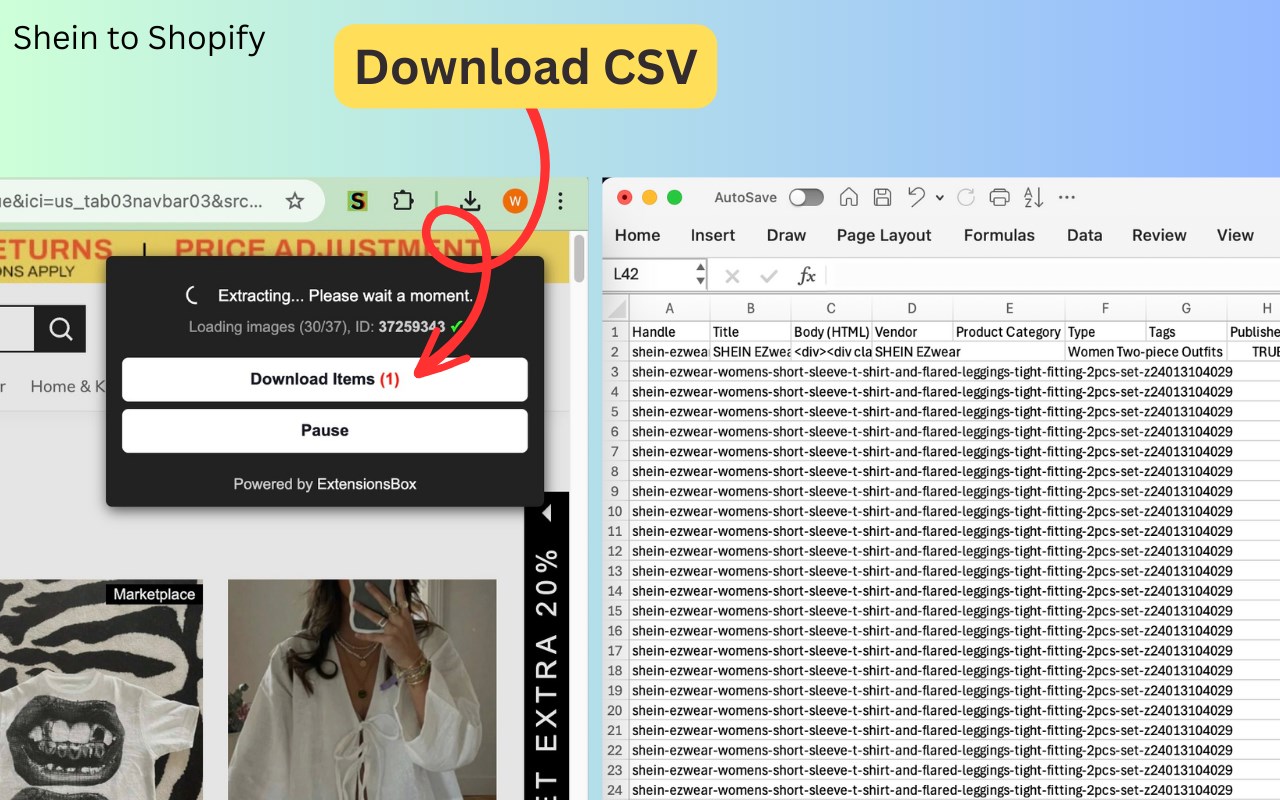Click the Shein search input field
The height and width of the screenshot is (800, 1280).
pyautogui.click(x=17, y=329)
